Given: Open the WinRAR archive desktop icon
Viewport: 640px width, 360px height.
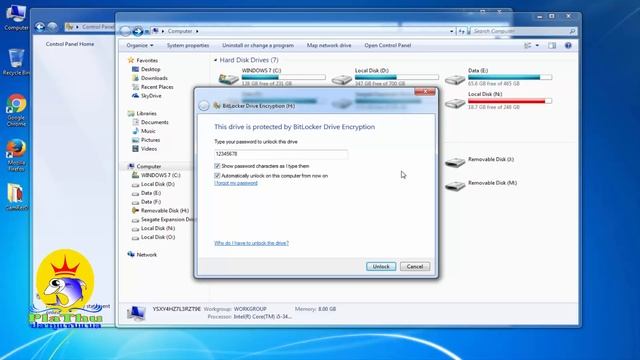Looking at the screenshot, I should 16,197.
